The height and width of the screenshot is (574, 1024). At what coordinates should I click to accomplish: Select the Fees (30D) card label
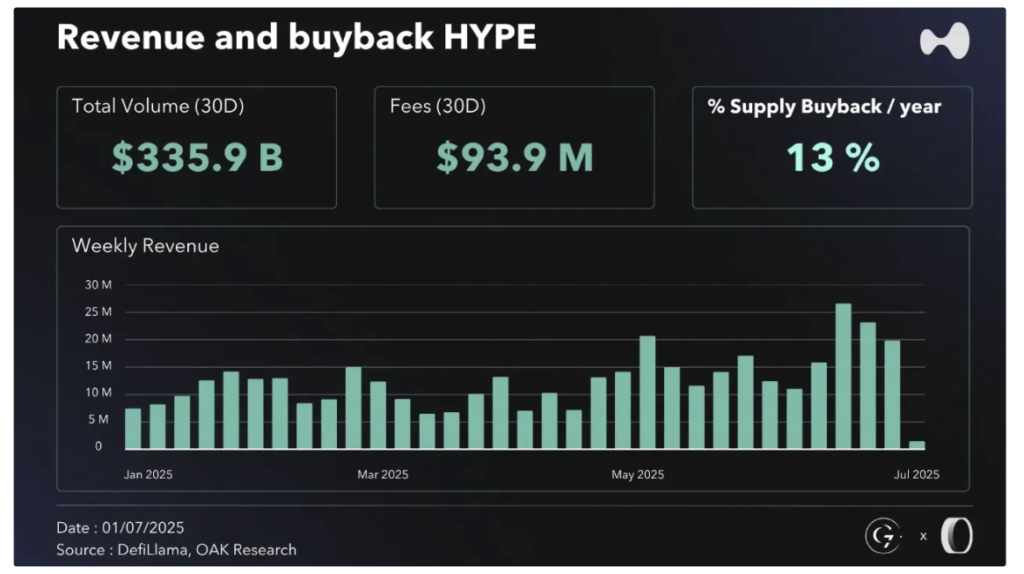pos(438,106)
